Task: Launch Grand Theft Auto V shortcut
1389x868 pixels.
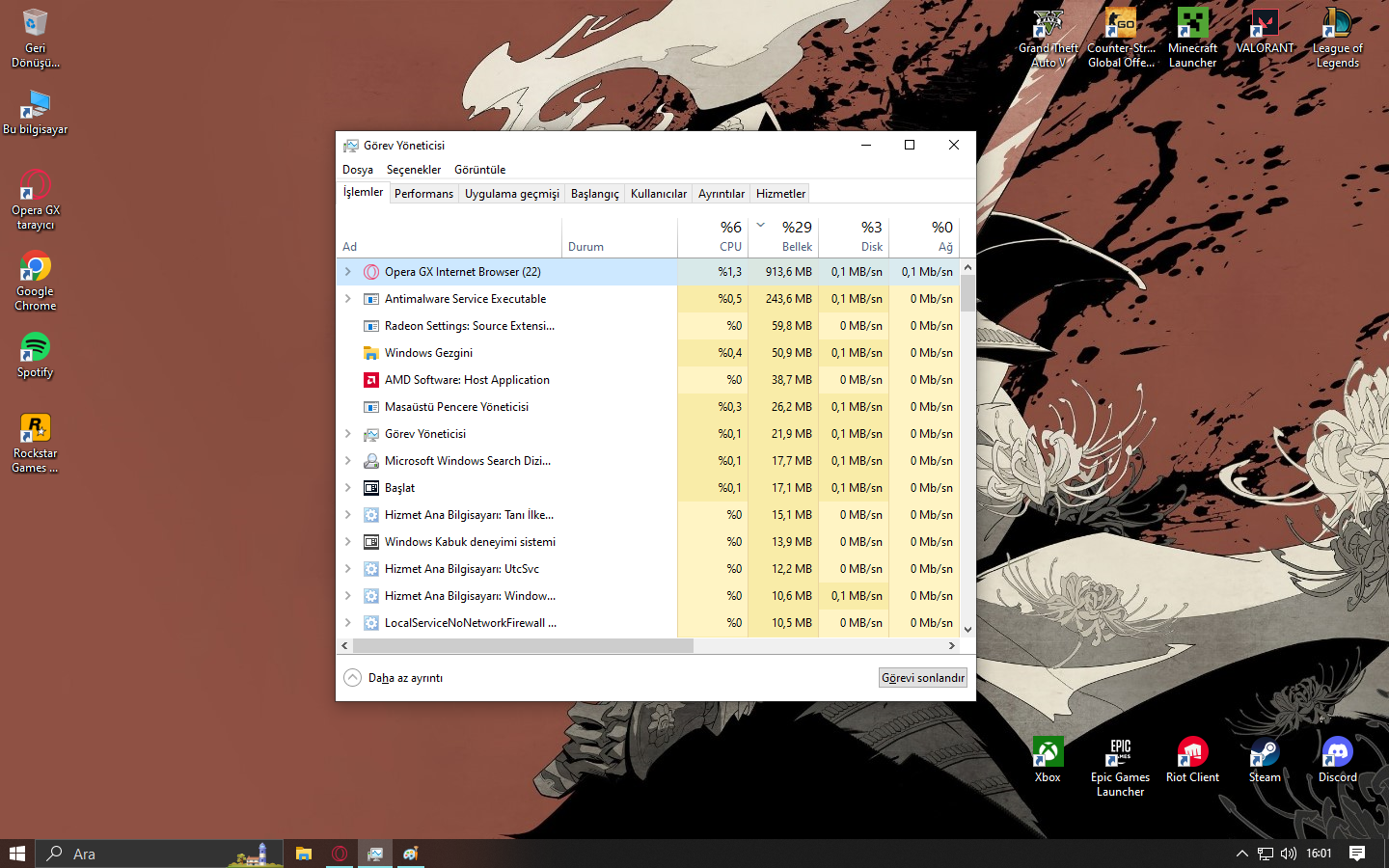Action: (1049, 39)
